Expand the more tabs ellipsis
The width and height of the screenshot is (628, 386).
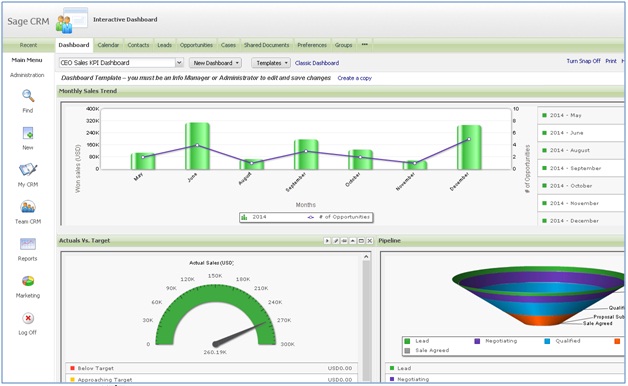click(364, 44)
